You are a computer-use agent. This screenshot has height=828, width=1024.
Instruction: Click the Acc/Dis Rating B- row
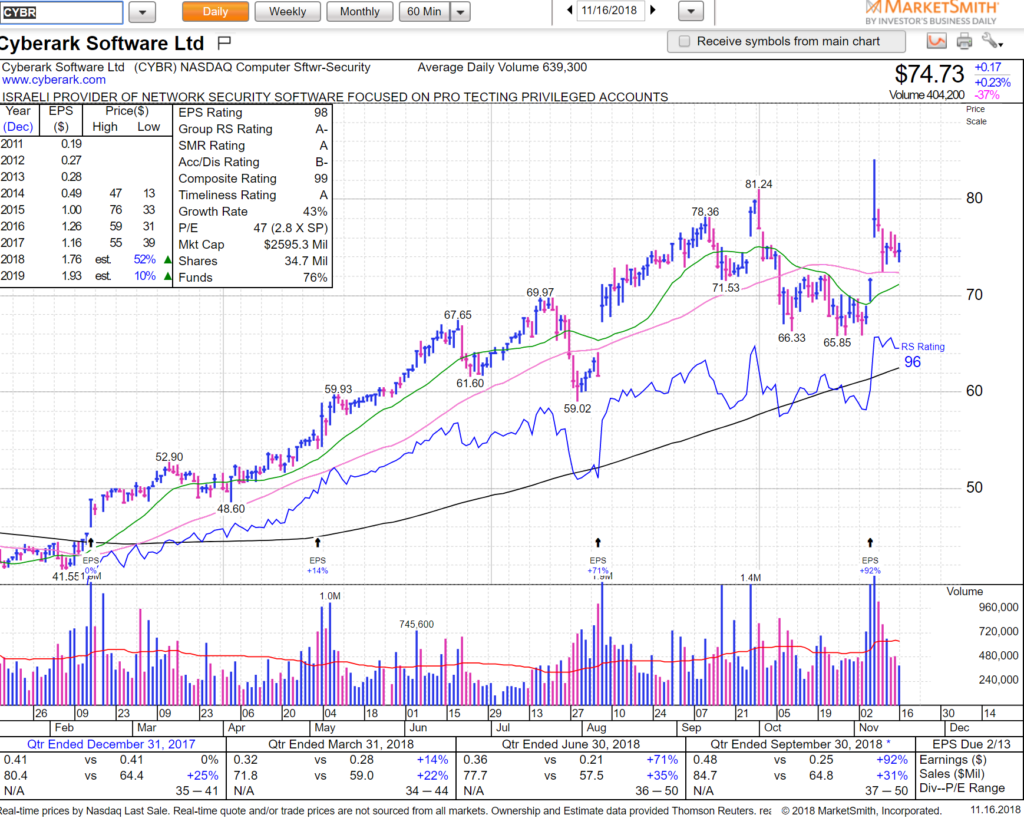pyautogui.click(x=253, y=162)
